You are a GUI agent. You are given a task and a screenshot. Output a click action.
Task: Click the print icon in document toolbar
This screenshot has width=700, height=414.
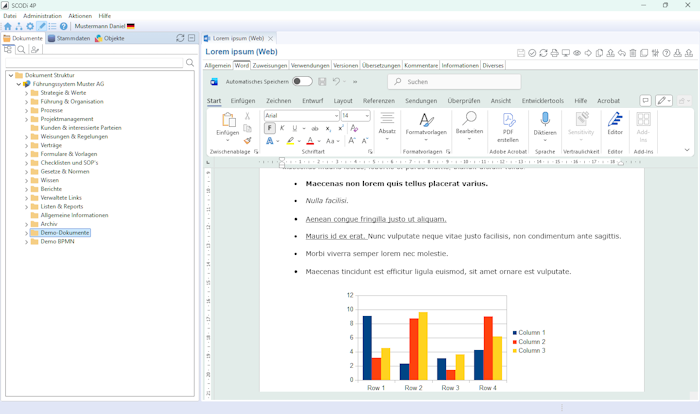point(554,53)
